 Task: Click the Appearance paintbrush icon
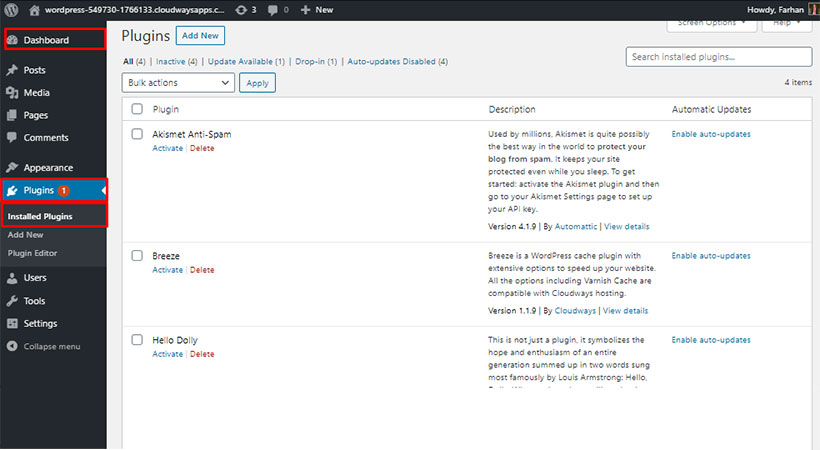(12, 167)
